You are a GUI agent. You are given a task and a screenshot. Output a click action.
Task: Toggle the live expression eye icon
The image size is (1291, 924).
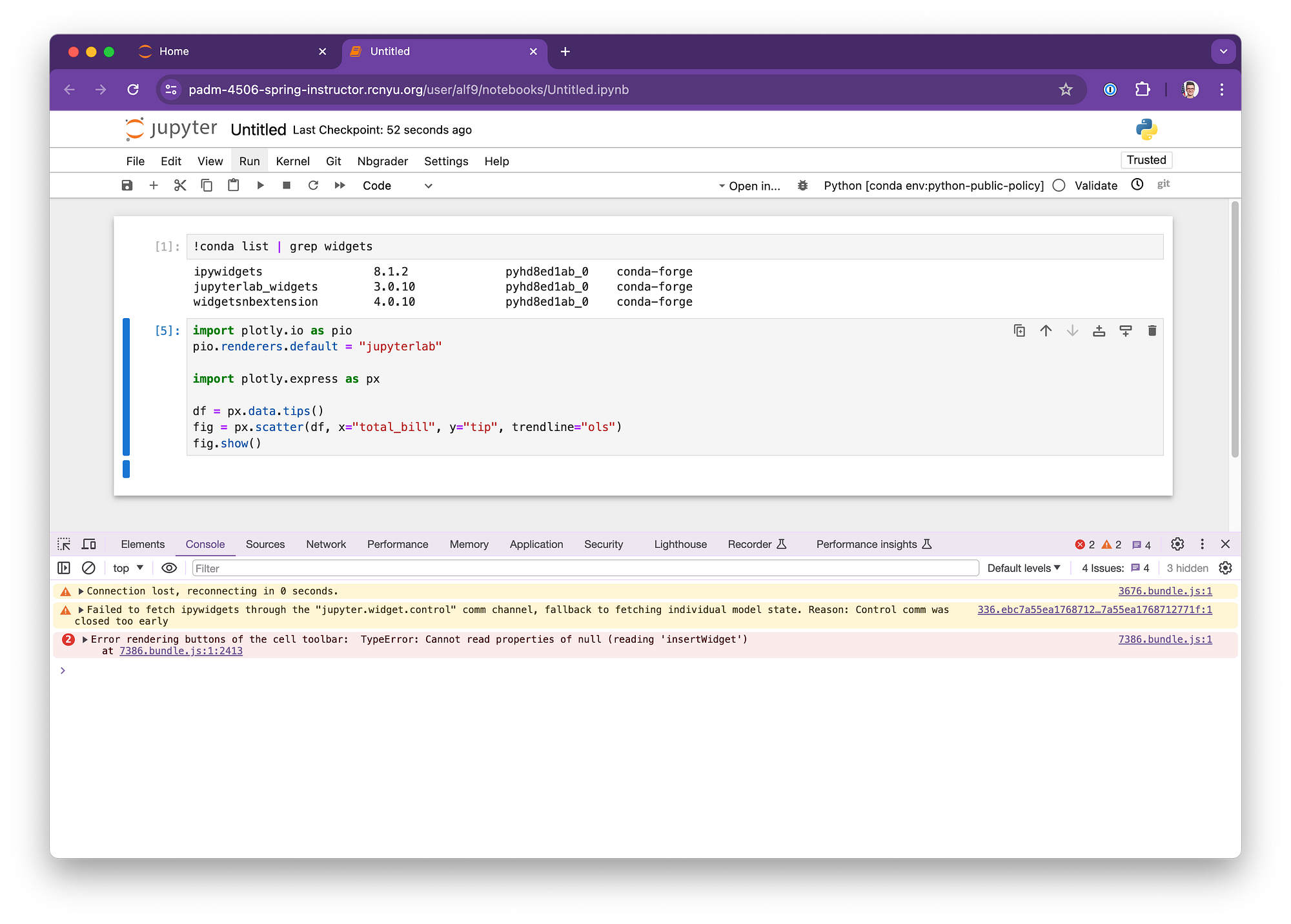click(x=169, y=568)
